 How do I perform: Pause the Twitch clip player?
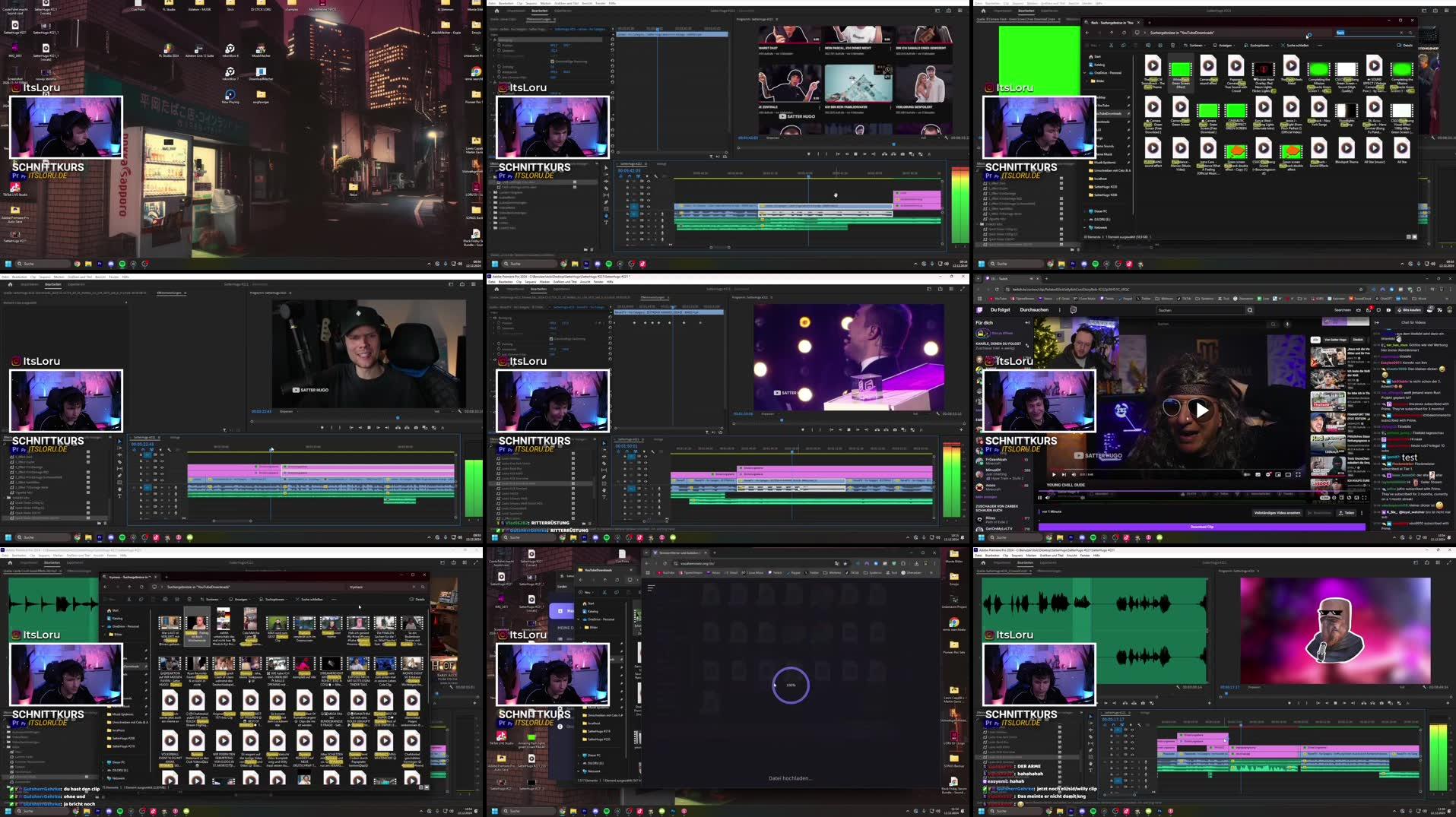[1040, 498]
